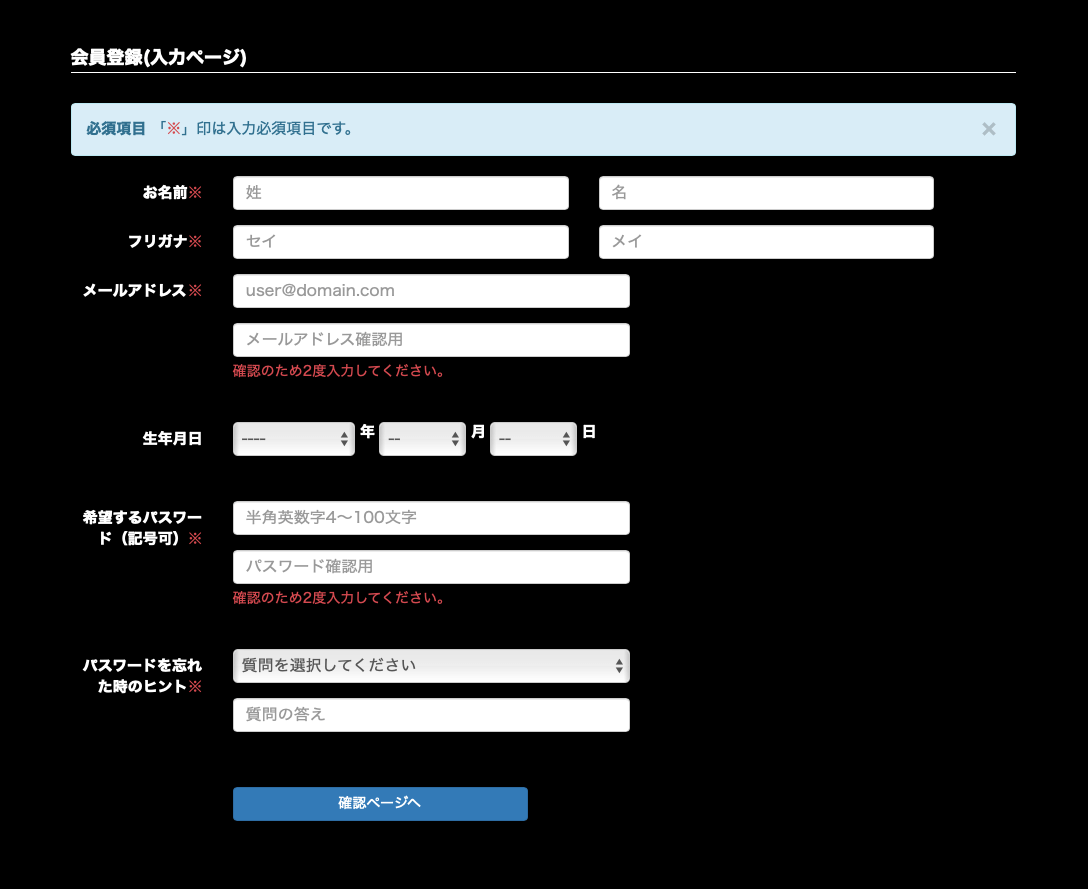Click the user@domain.com email field
Screen dimensions: 1088x889
point(431,291)
